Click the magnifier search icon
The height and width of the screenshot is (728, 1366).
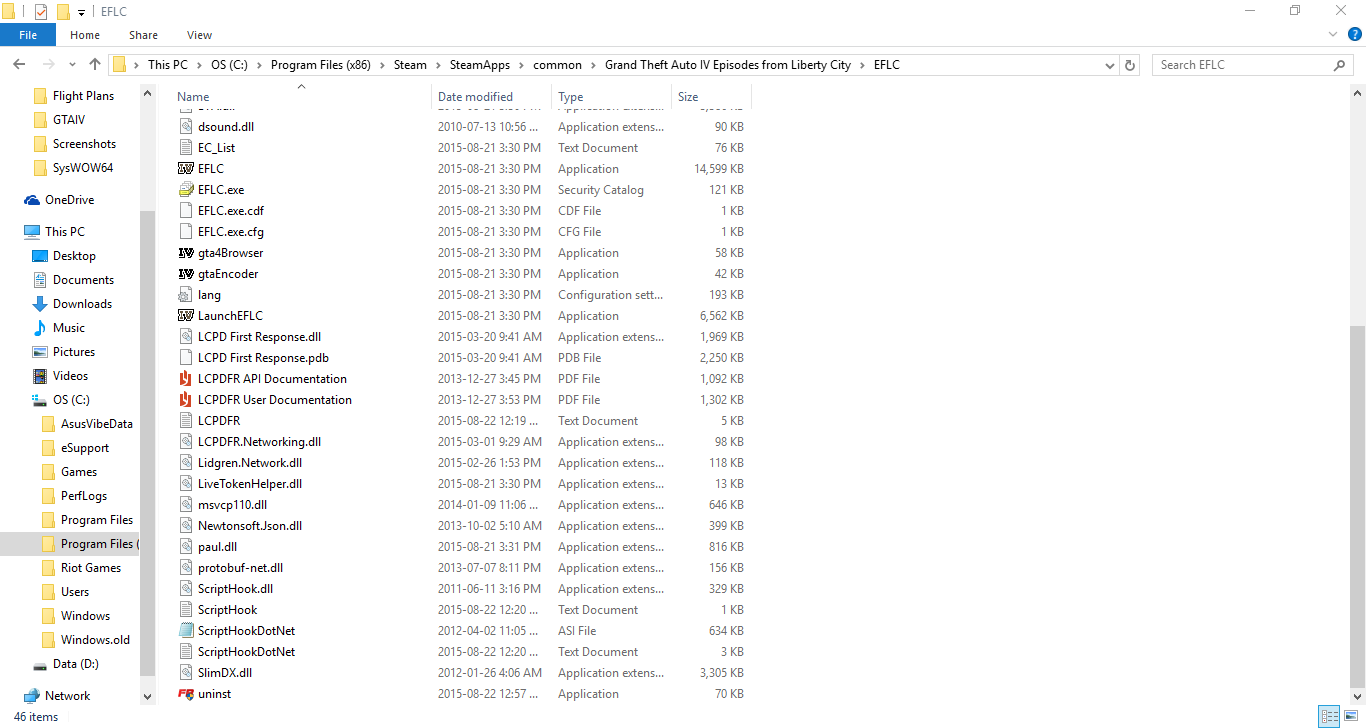click(1340, 65)
